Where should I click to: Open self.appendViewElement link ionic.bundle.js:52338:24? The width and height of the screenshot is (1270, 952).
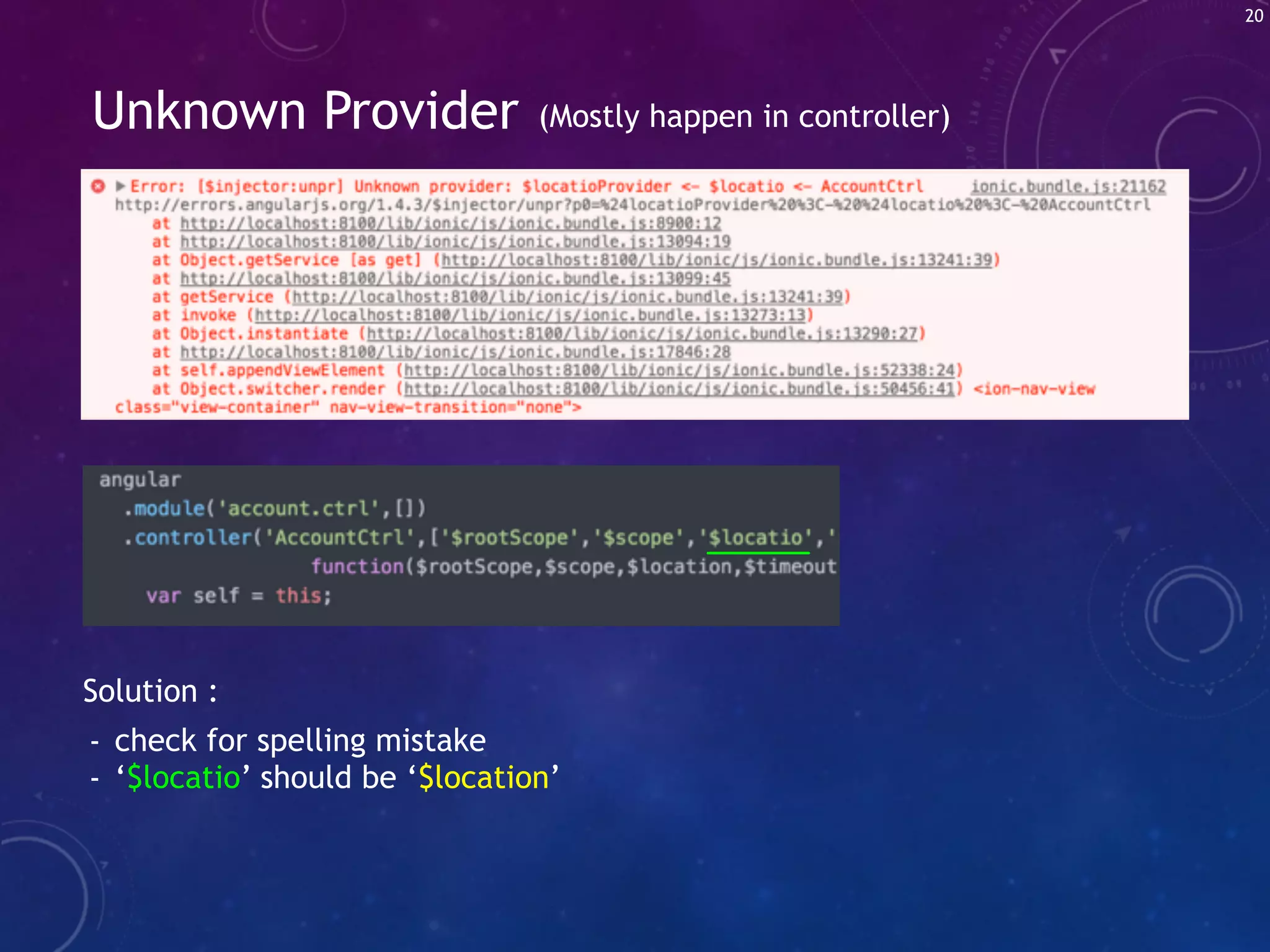(x=680, y=371)
